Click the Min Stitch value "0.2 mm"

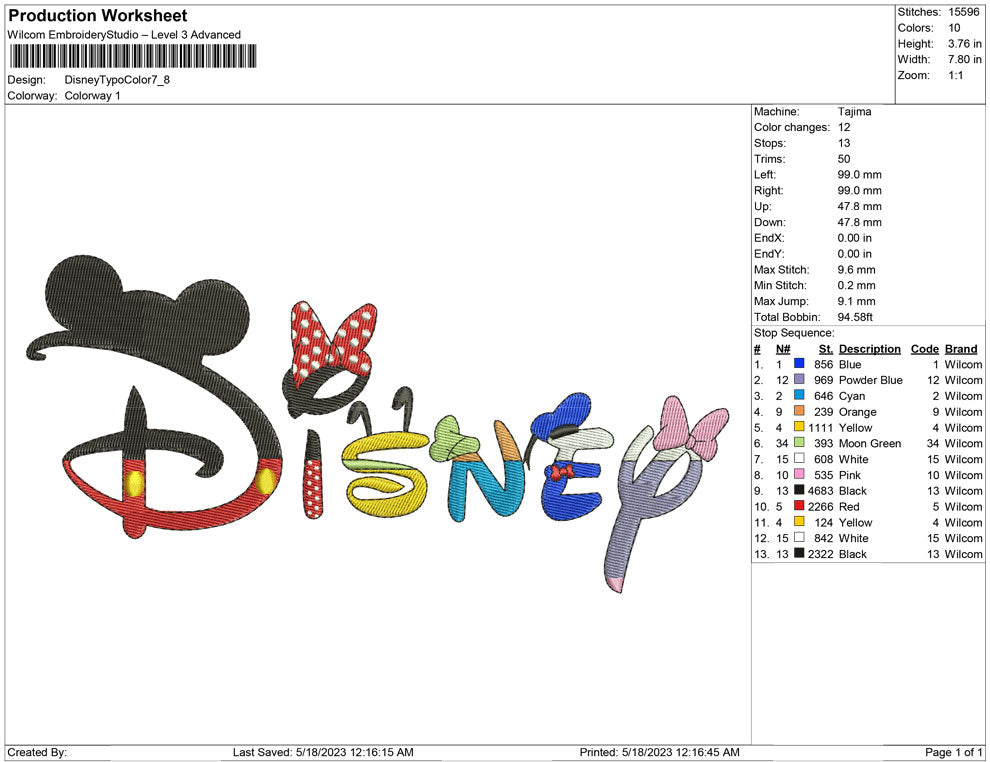(x=856, y=285)
